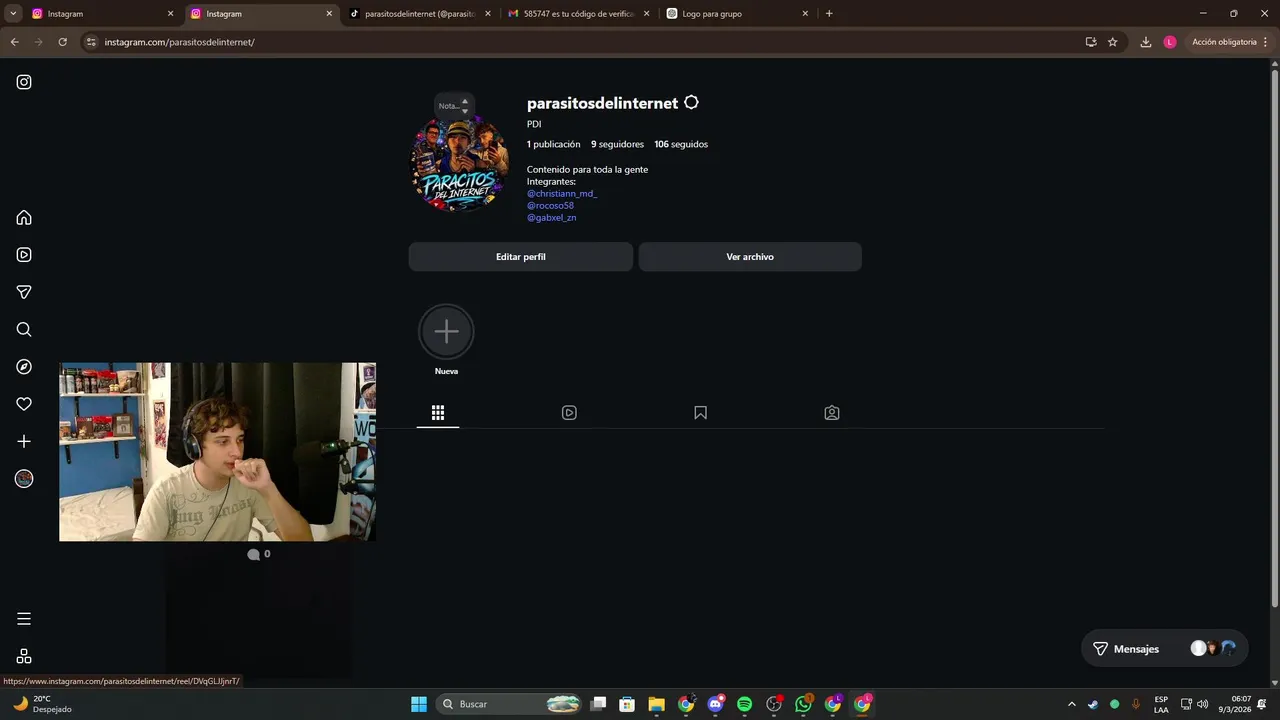Open profile settings gear next to username
1280x720 pixels.
pyautogui.click(x=691, y=103)
